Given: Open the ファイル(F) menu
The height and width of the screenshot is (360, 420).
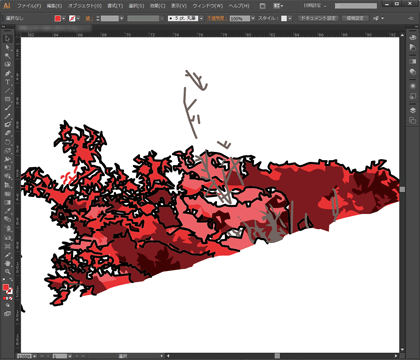Looking at the screenshot, I should (x=29, y=6).
